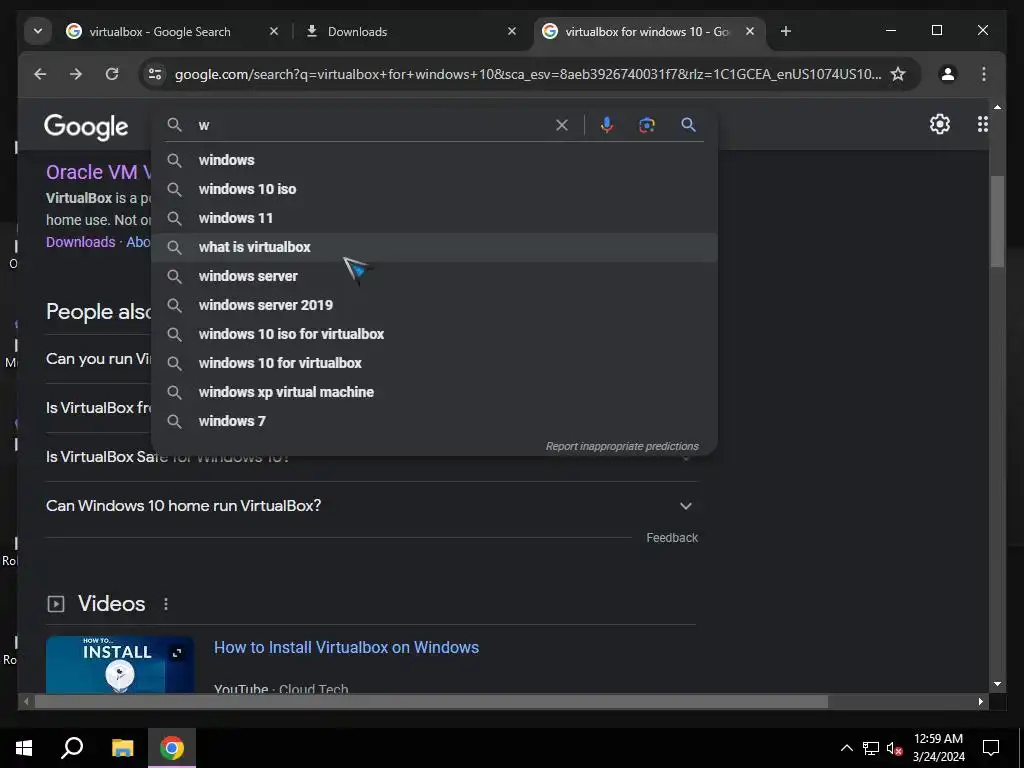Click the Chrome forward arrow
This screenshot has height=768, width=1024.
click(x=76, y=74)
